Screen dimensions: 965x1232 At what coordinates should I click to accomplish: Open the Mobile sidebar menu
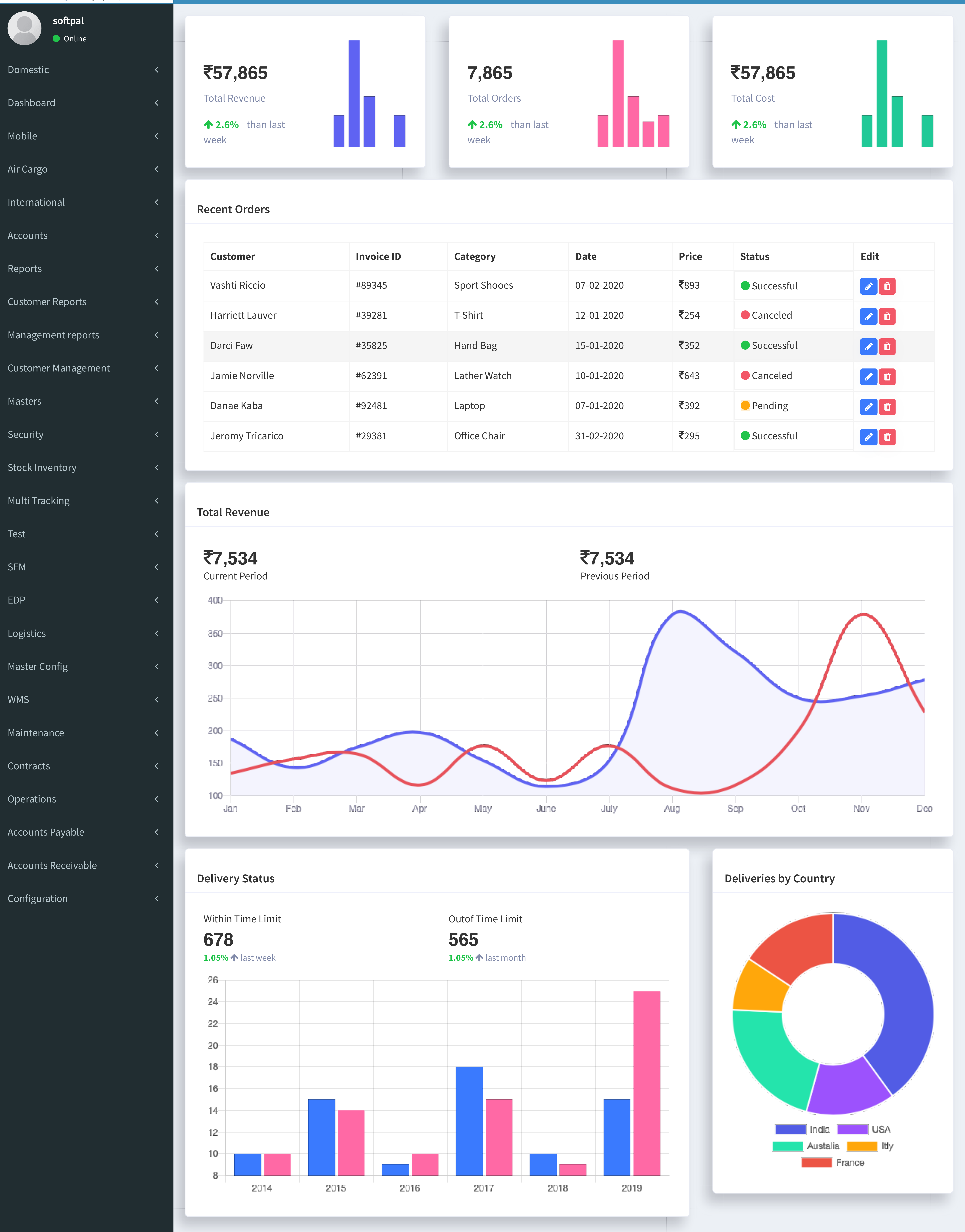[86, 136]
